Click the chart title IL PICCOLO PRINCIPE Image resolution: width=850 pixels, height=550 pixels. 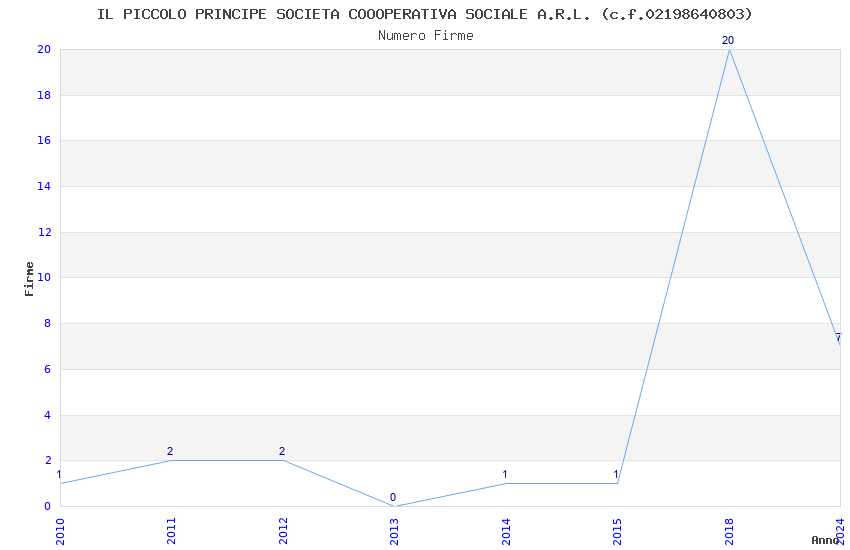click(x=425, y=14)
